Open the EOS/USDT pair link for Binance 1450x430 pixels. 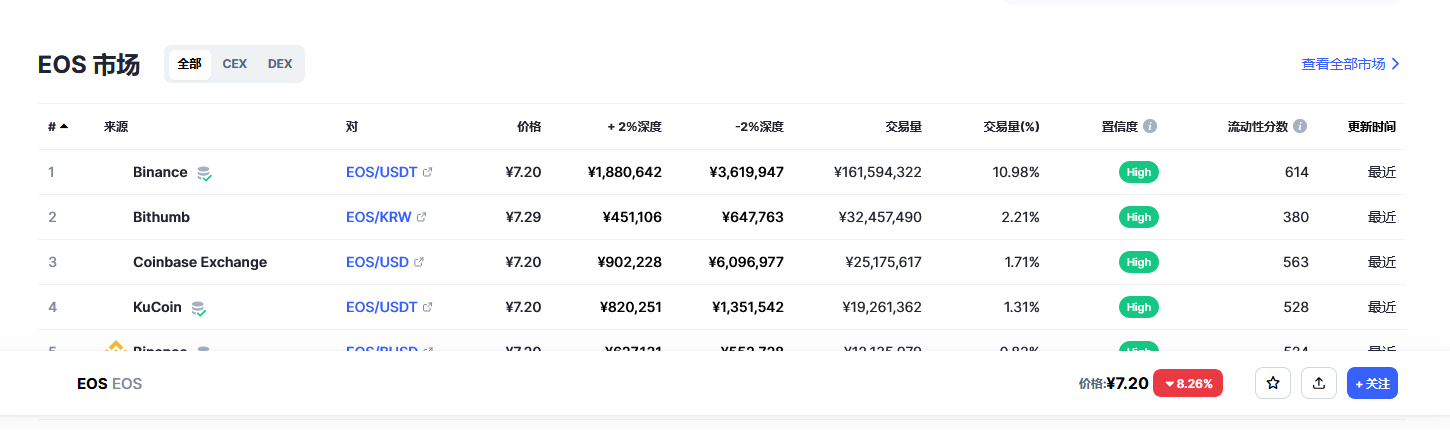381,172
